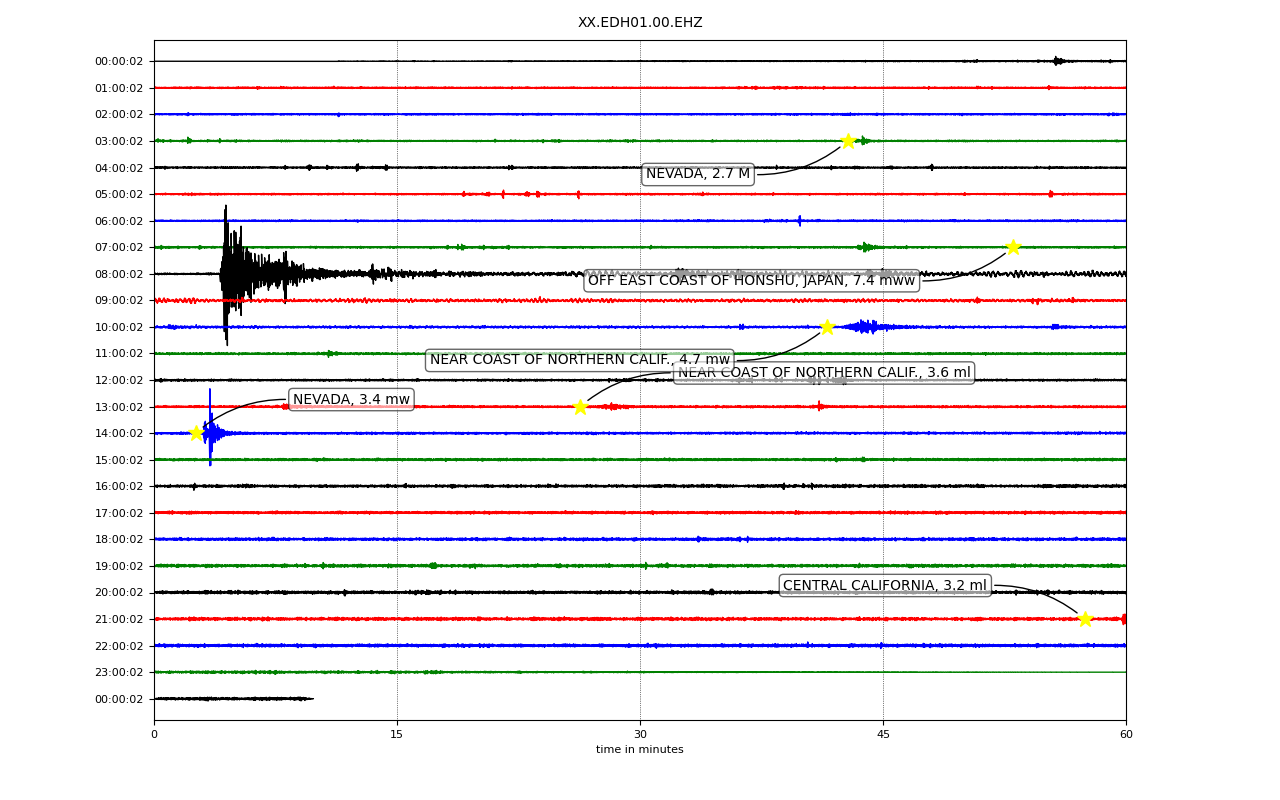Select the NEVADA, 2.7 M annotation label
Image resolution: width=1280 pixels, height=800 pixels.
click(698, 174)
